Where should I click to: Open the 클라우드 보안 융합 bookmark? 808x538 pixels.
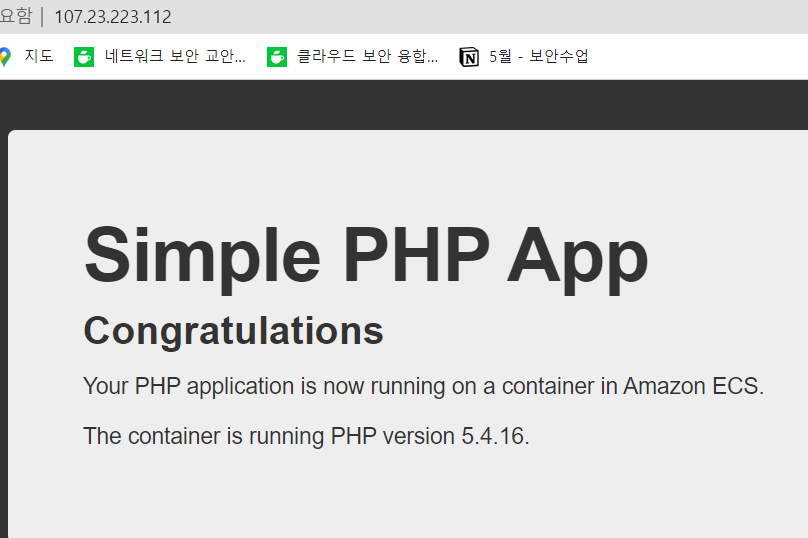coord(353,56)
